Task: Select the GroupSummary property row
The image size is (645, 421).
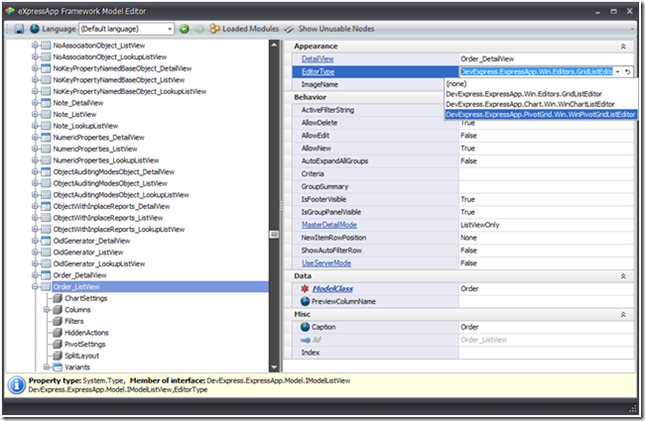Action: [x=375, y=186]
